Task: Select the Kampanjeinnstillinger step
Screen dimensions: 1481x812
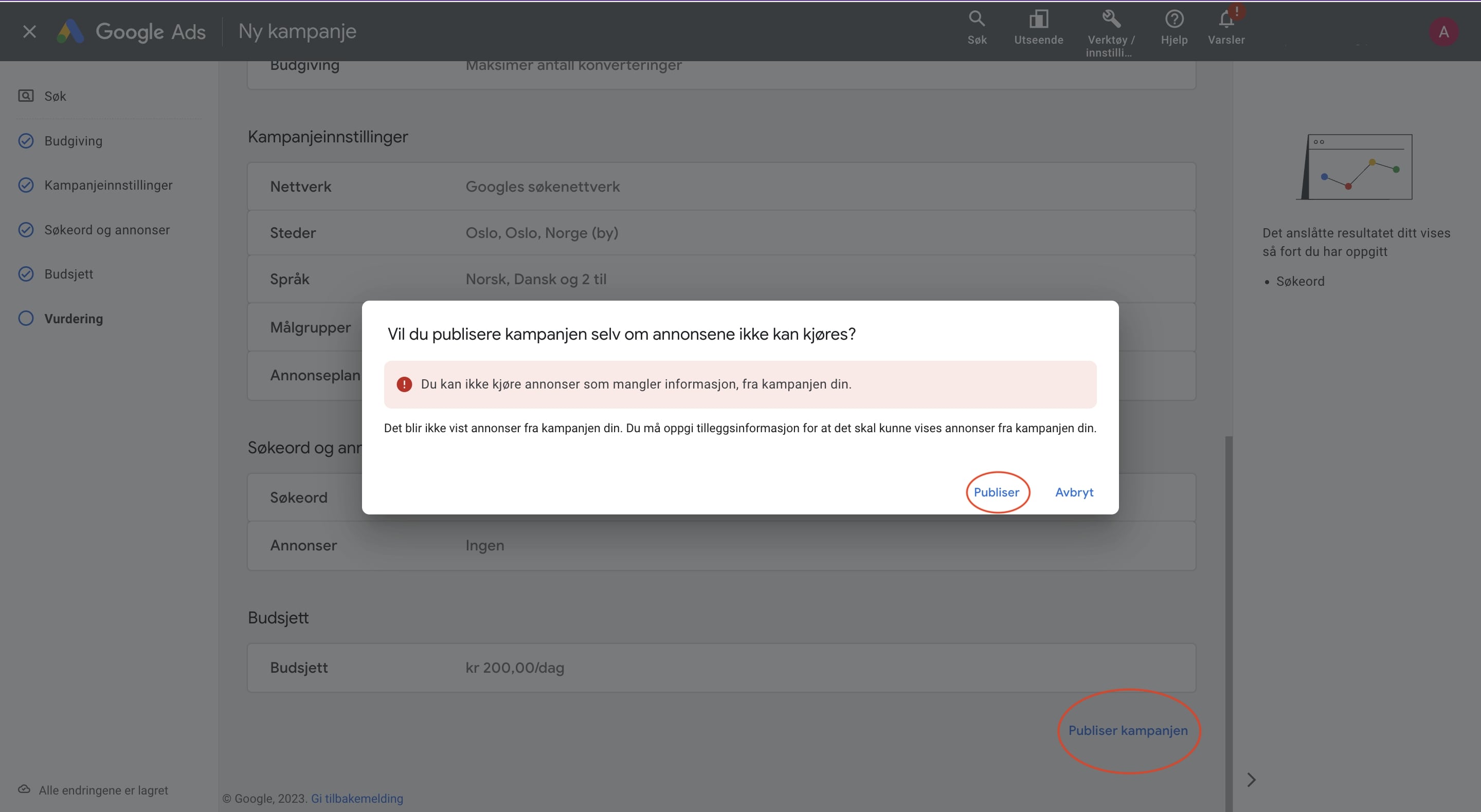Action: tap(108, 185)
